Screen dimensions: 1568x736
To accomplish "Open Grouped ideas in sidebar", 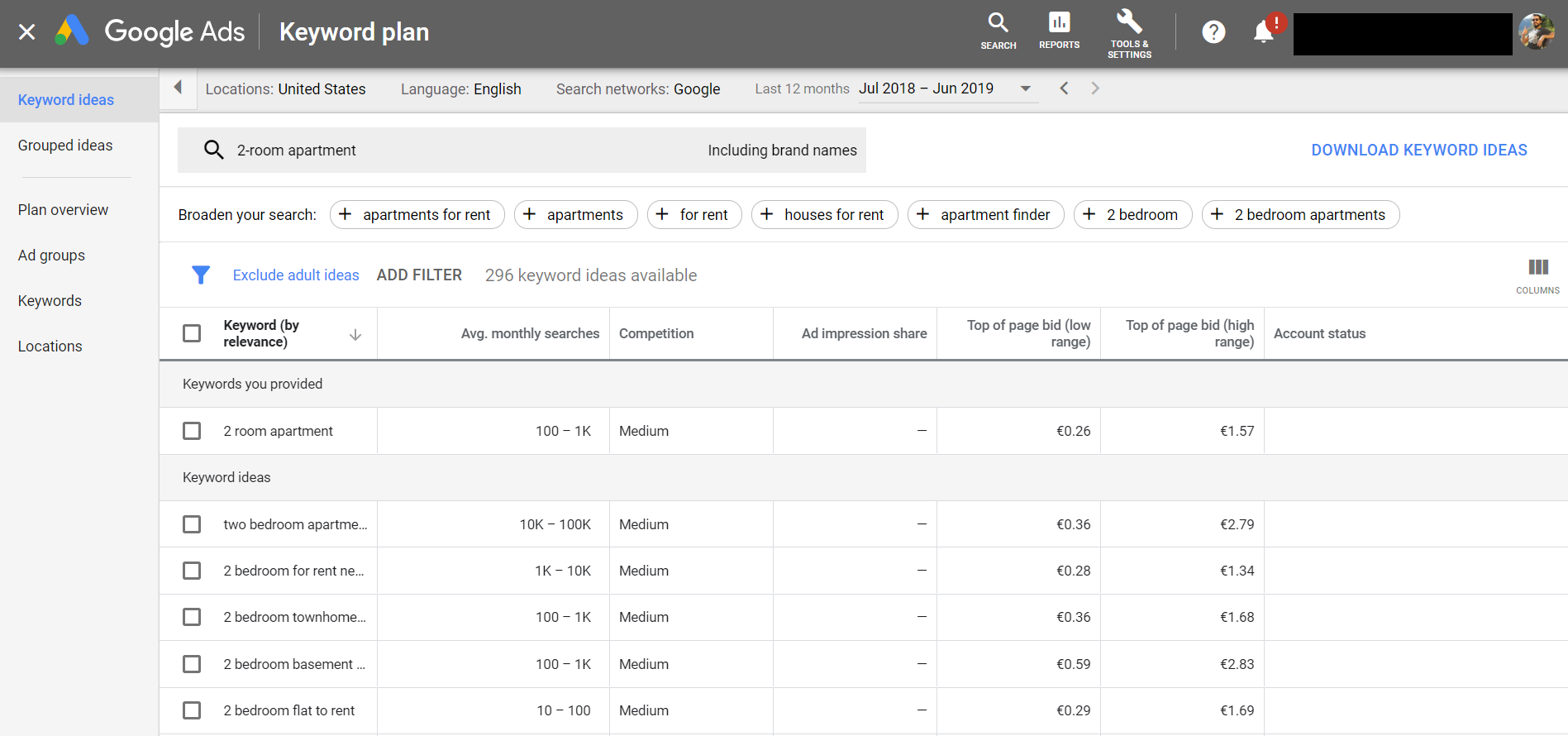I will [x=65, y=146].
